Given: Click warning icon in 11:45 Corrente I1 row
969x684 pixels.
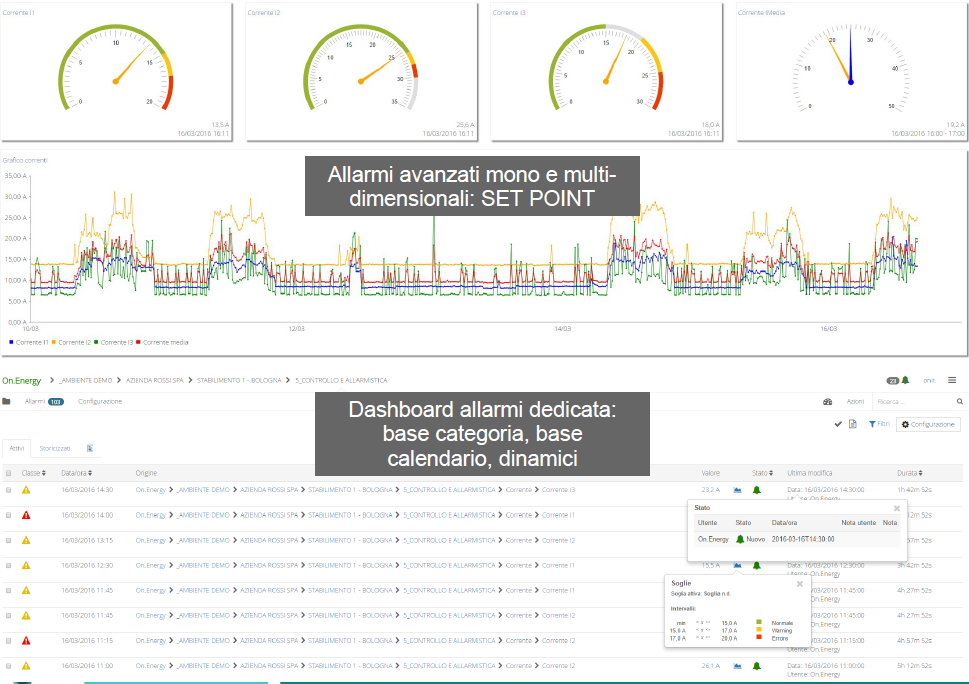Looking at the screenshot, I should (26, 591).
